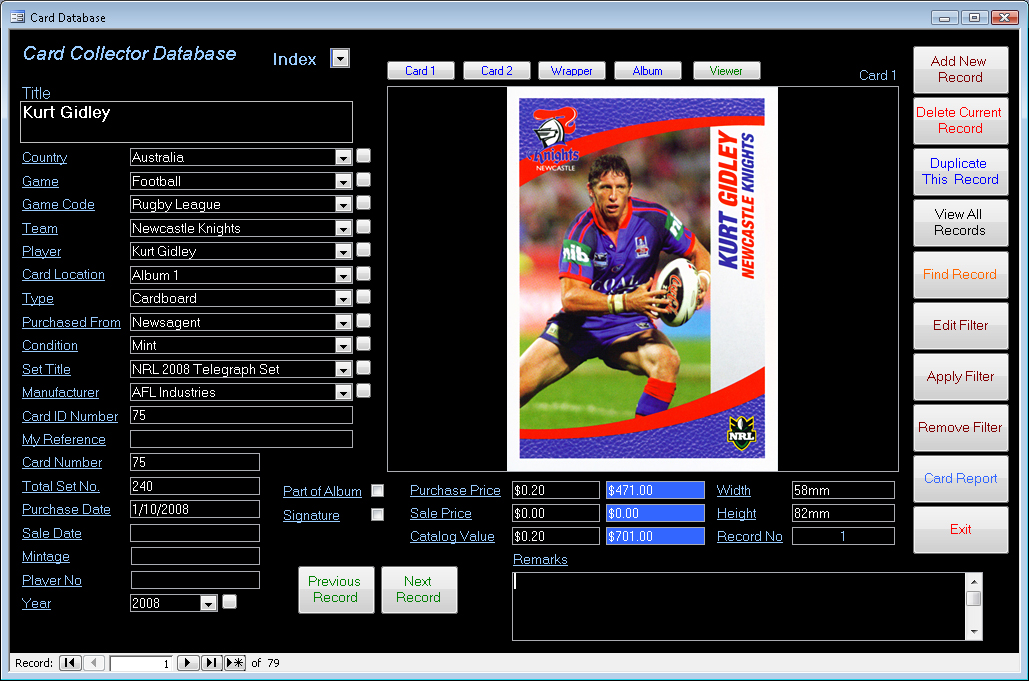Open the Country dropdown
This screenshot has height=681, width=1029.
(x=343, y=157)
